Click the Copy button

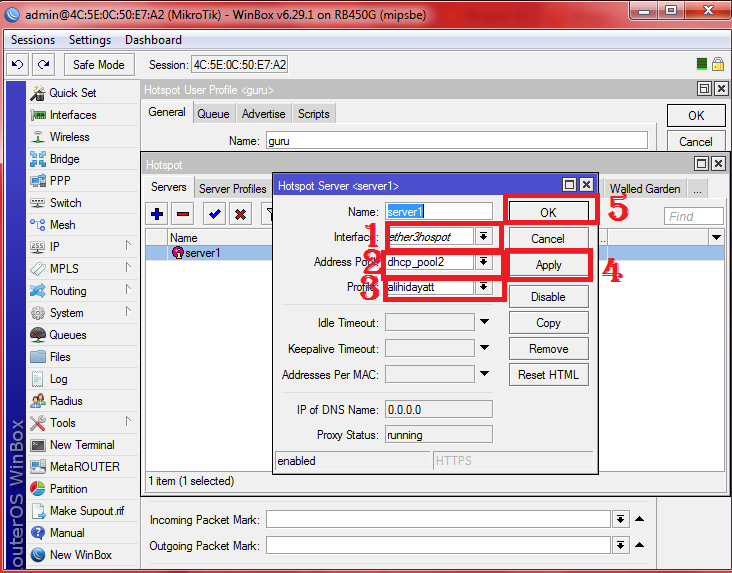coord(549,323)
